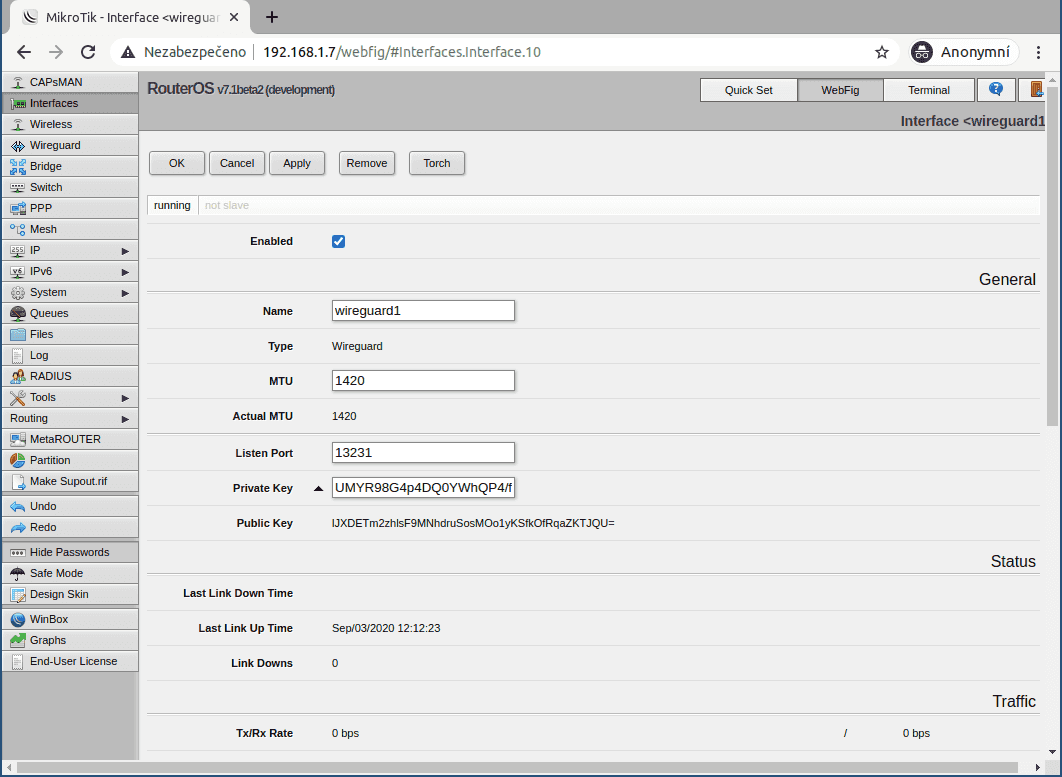Click the Hide Passwords icon
The width and height of the screenshot is (1062, 777).
18,552
